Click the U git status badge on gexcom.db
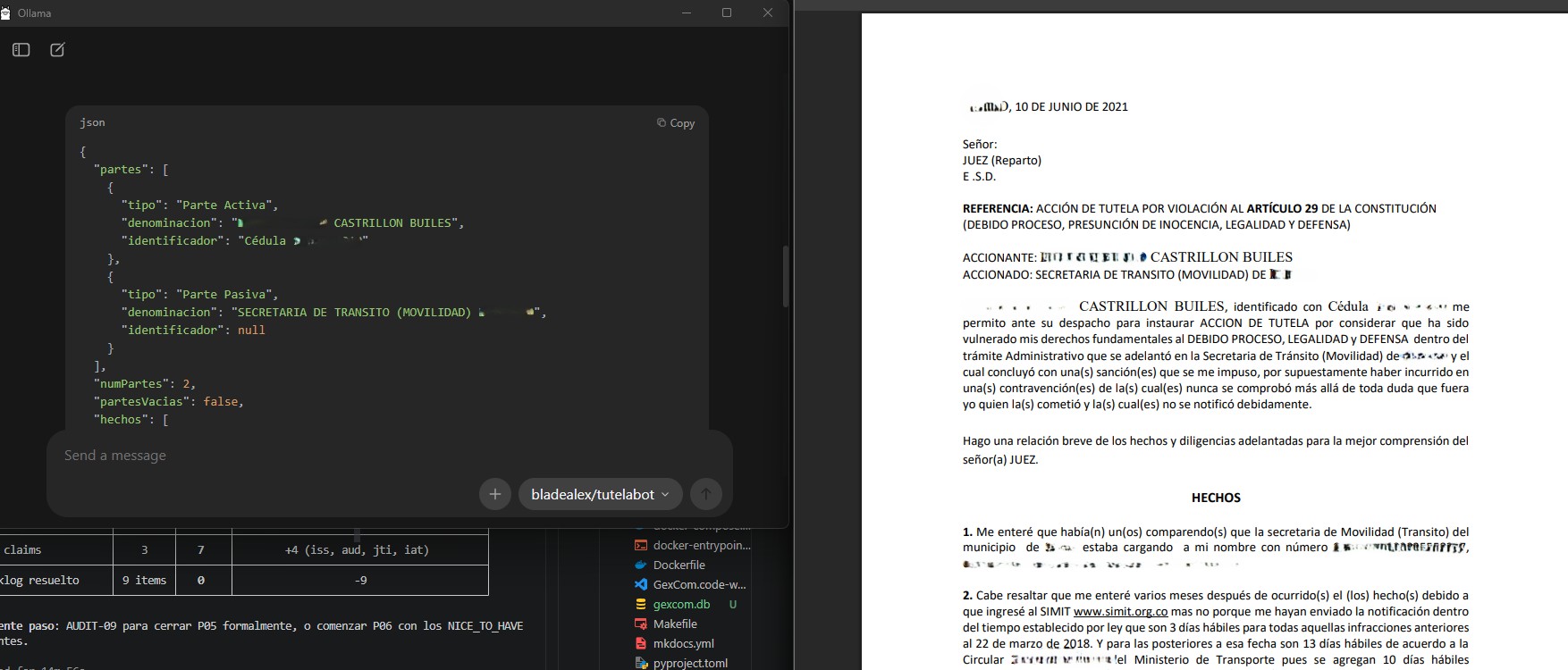Viewport: 1568px width, 670px height. click(x=733, y=604)
